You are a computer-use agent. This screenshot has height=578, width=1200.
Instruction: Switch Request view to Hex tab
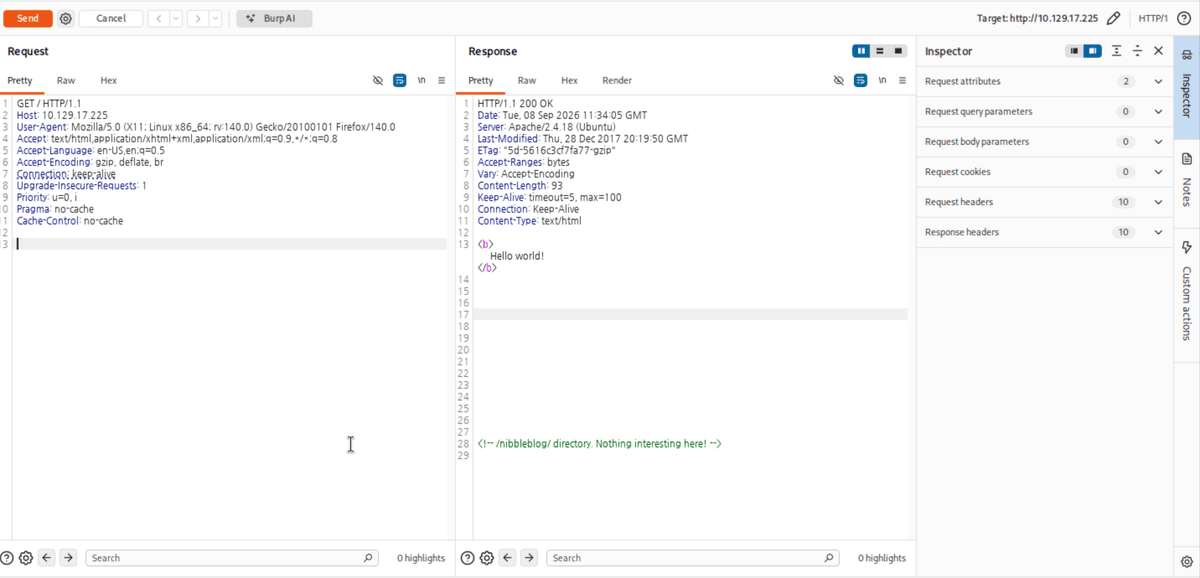tap(108, 80)
